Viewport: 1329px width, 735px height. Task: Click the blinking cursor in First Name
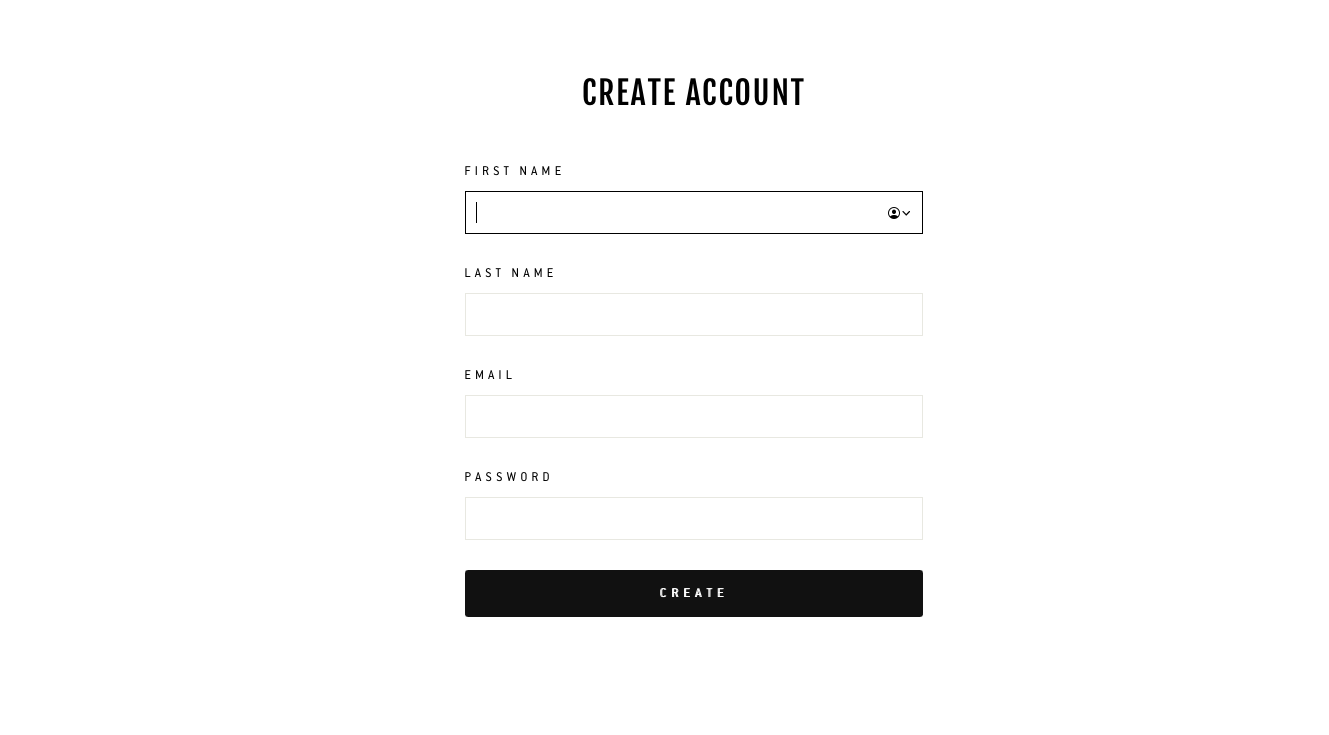coord(477,213)
